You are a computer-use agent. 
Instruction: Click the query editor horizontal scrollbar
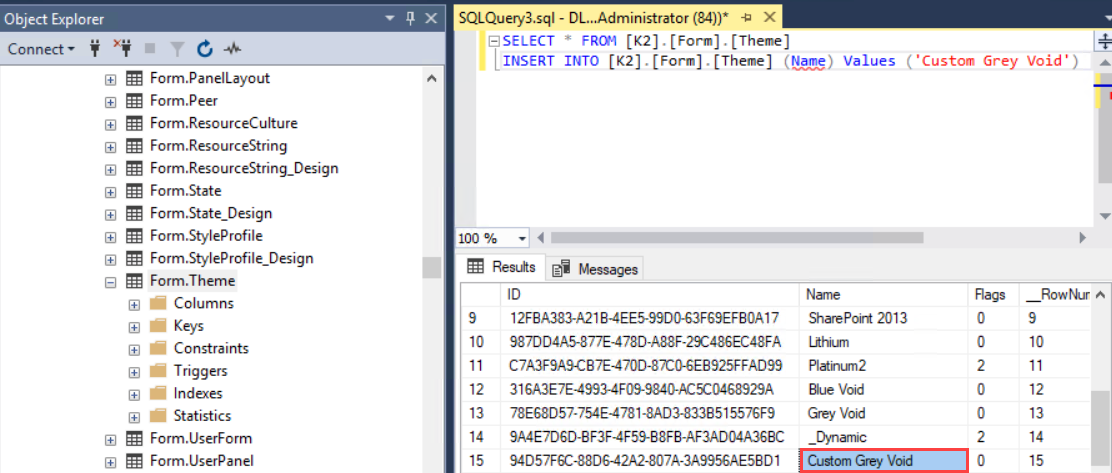[737, 238]
